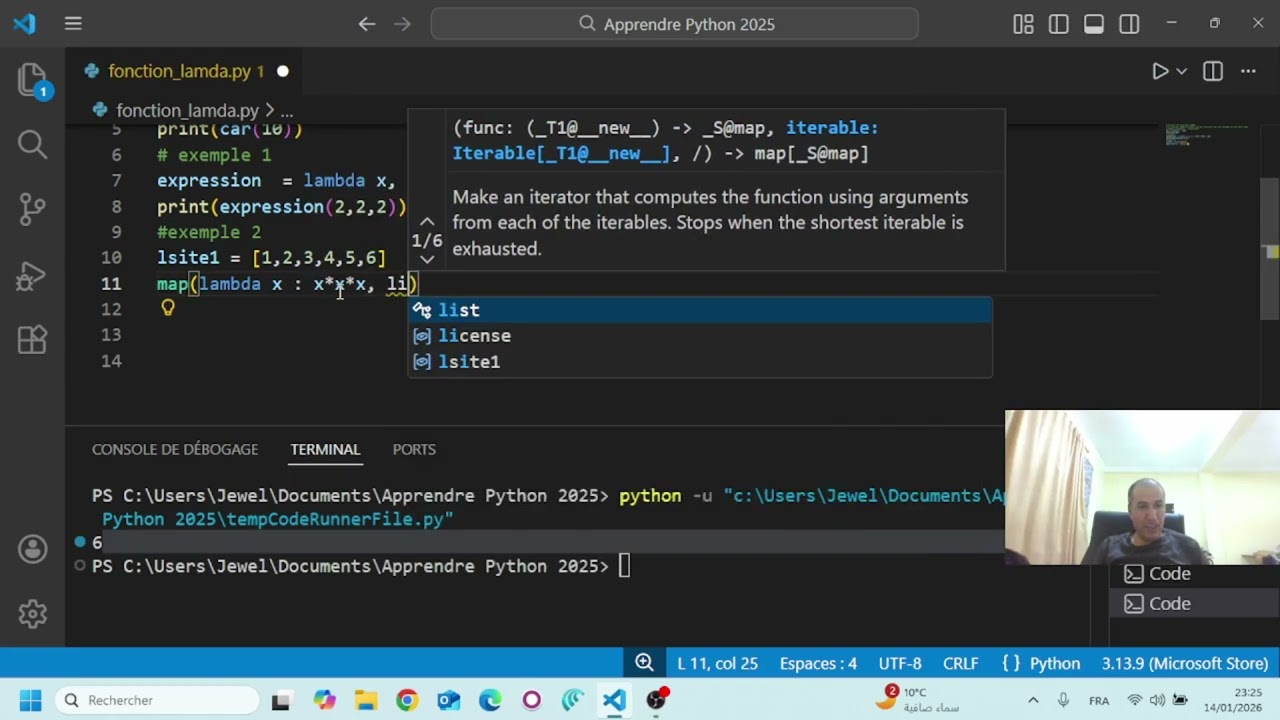Choose 'lsite1' from autocomplete suggestions

700,362
